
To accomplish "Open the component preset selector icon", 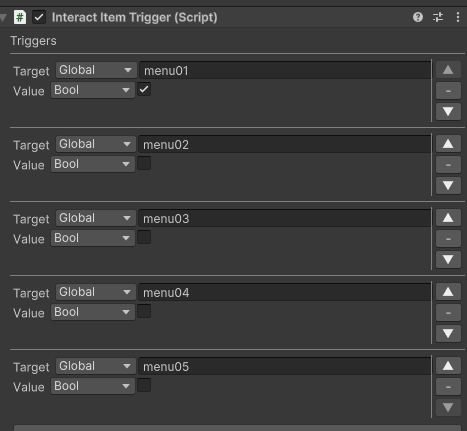I will (438, 17).
